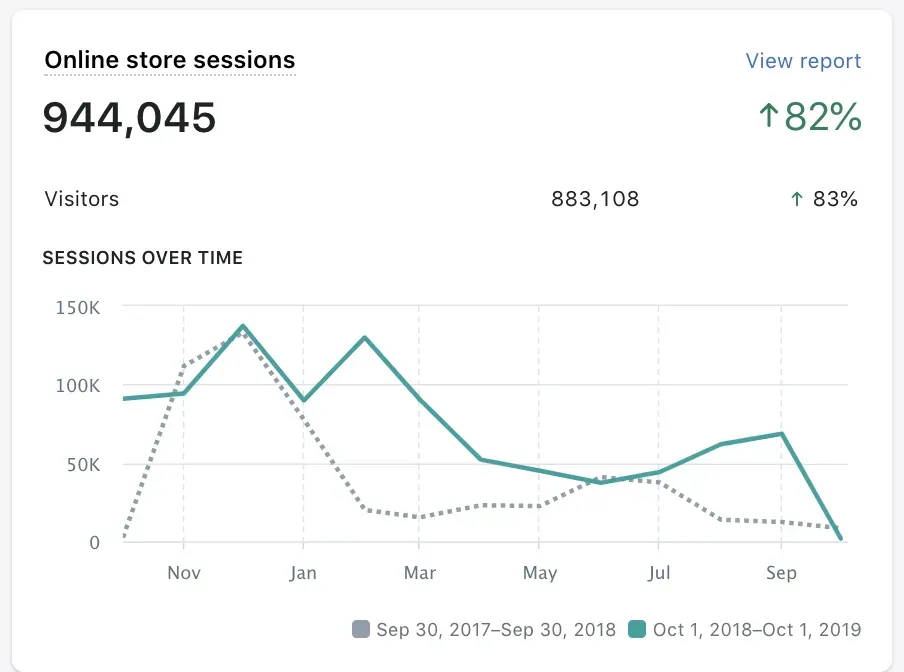Click the small up arrow beside 83%
Image resolution: width=904 pixels, height=672 pixels.
797,199
